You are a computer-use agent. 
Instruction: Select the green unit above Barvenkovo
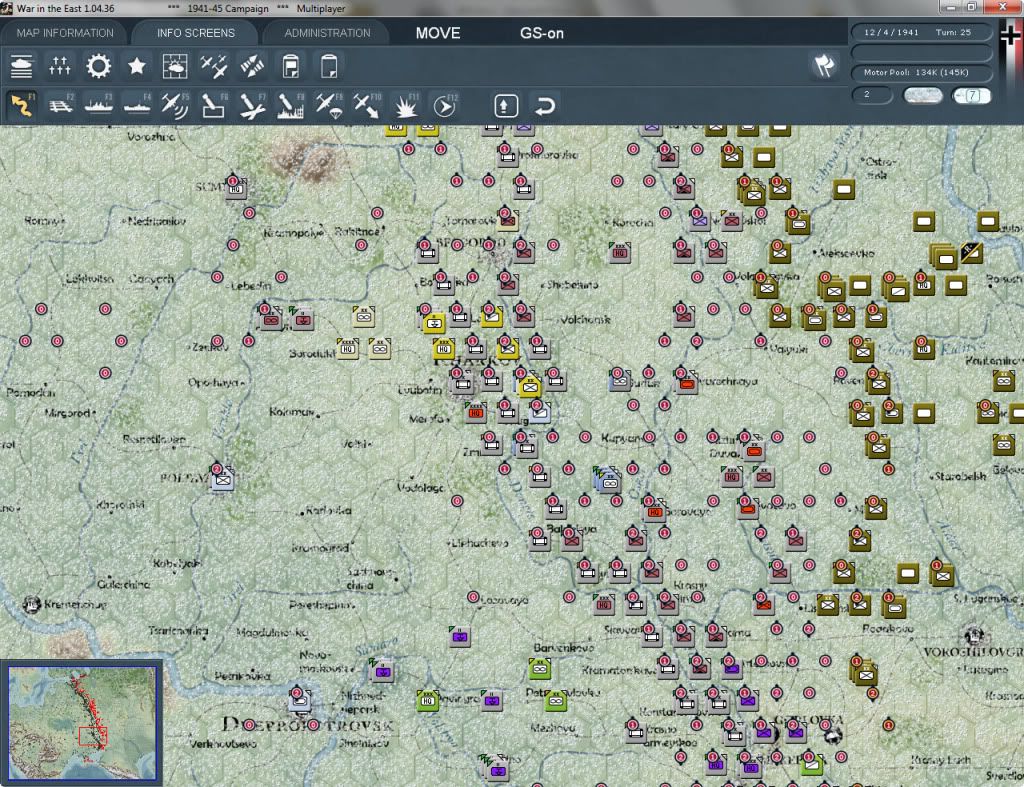539,669
